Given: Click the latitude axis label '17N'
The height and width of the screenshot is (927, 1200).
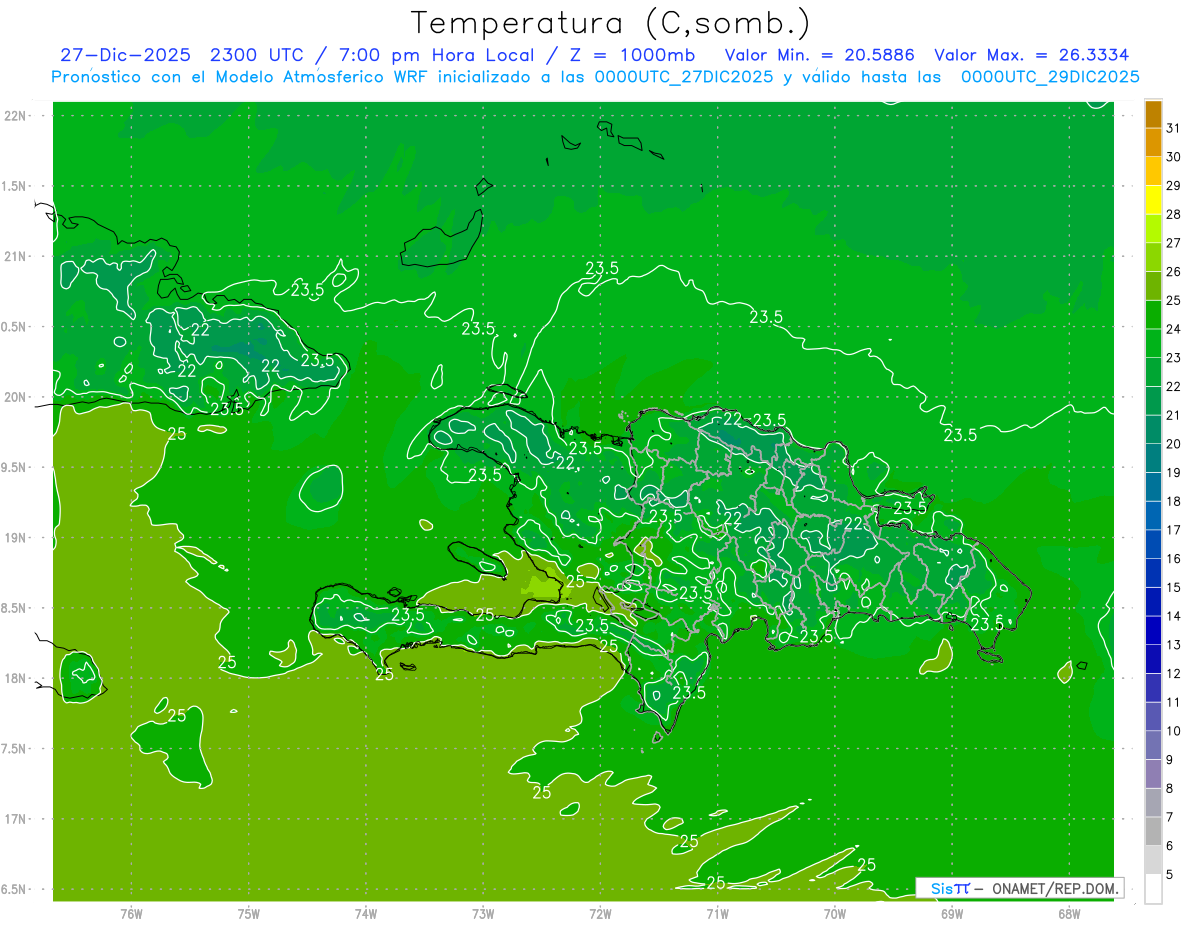Looking at the screenshot, I should pyautogui.click(x=16, y=819).
